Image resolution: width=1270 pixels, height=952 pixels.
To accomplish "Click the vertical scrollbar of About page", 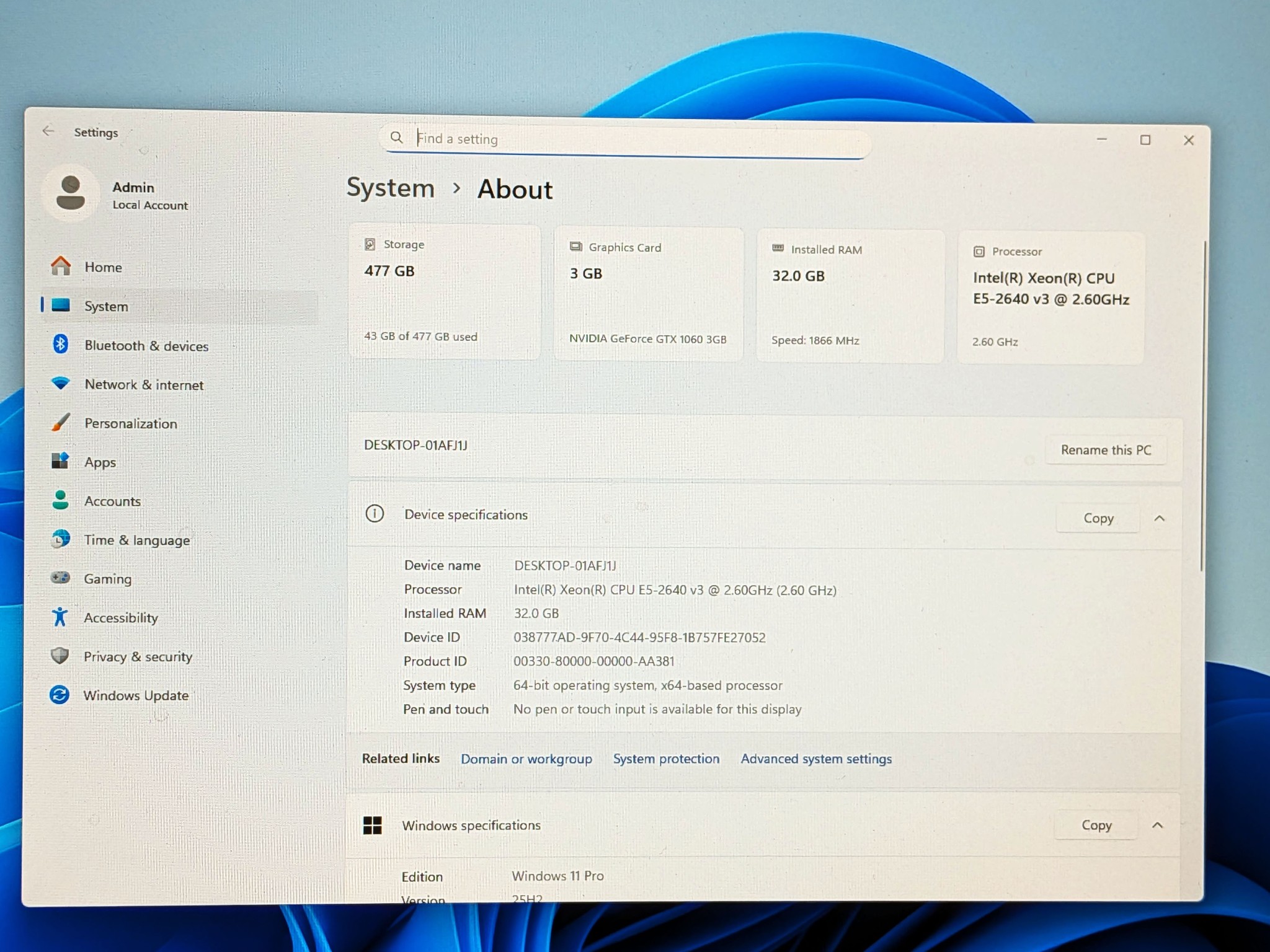I will pyautogui.click(x=1202, y=406).
